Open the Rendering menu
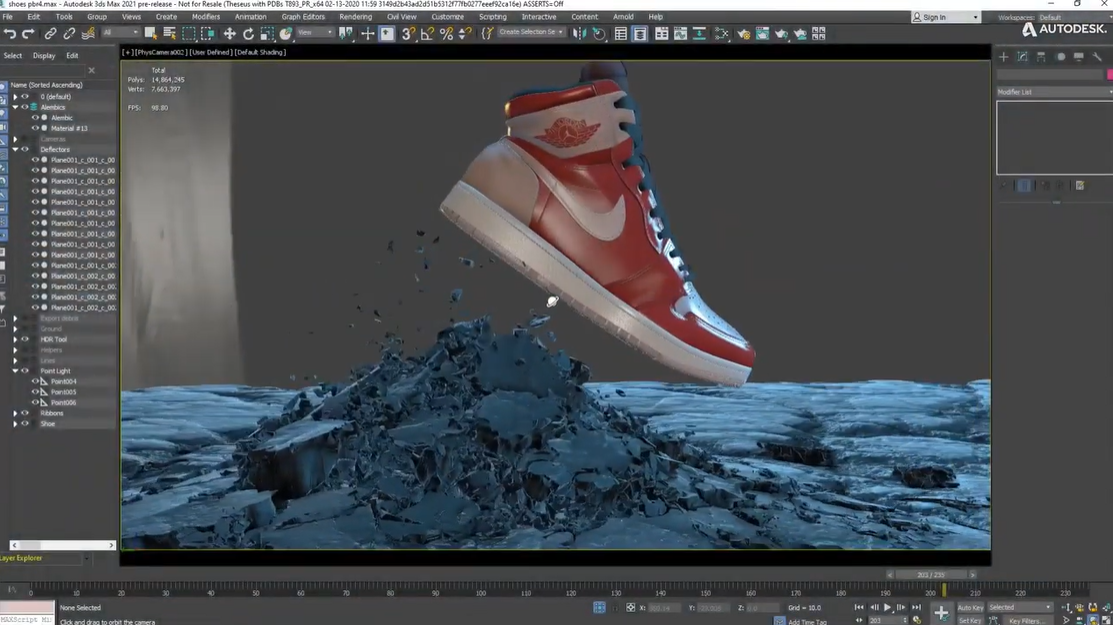Image resolution: width=1113 pixels, height=625 pixels. pos(356,16)
